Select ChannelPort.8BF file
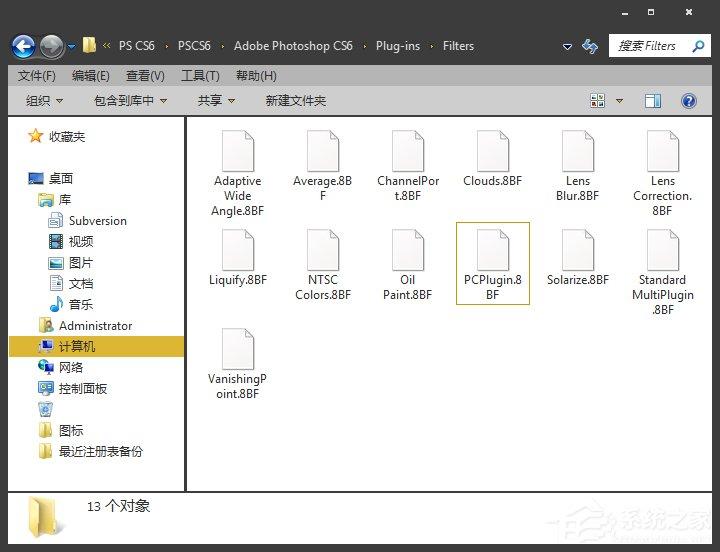This screenshot has height=552, width=720. pyautogui.click(x=408, y=166)
